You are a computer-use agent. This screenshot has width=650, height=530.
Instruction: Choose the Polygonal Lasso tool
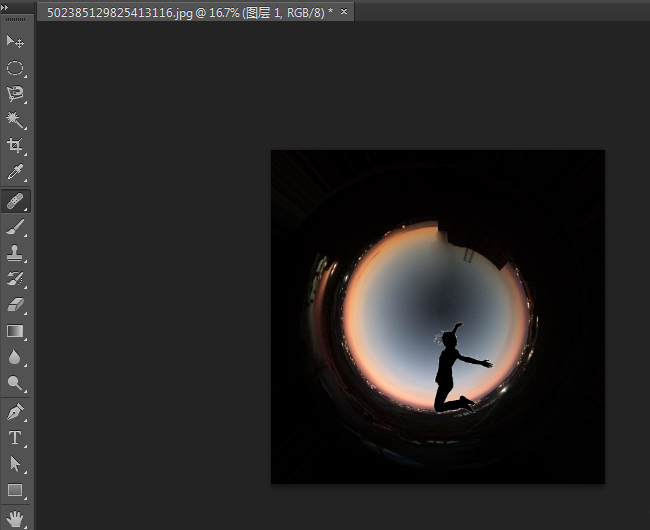click(15, 94)
